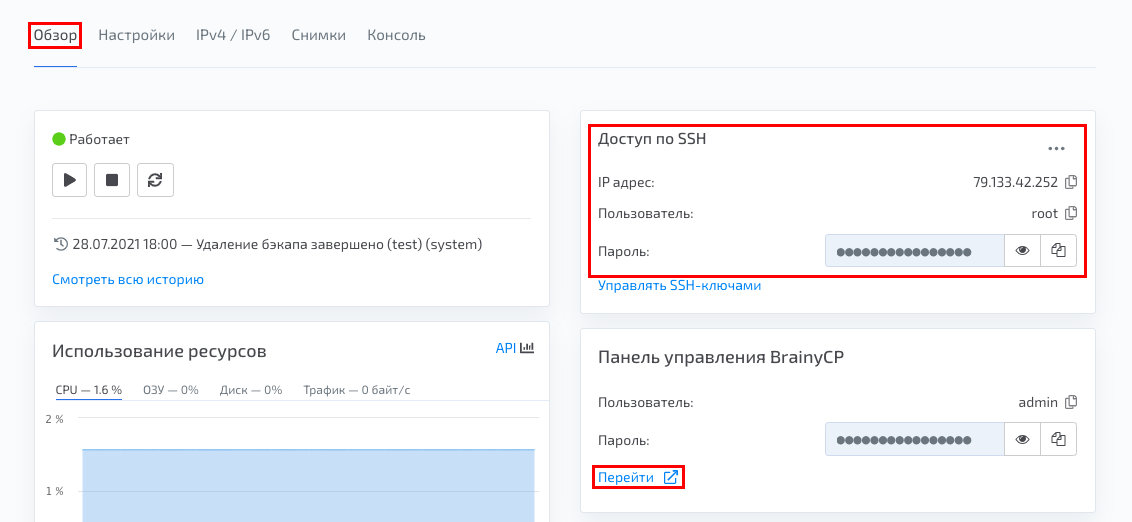Start the server with the play button

click(69, 180)
